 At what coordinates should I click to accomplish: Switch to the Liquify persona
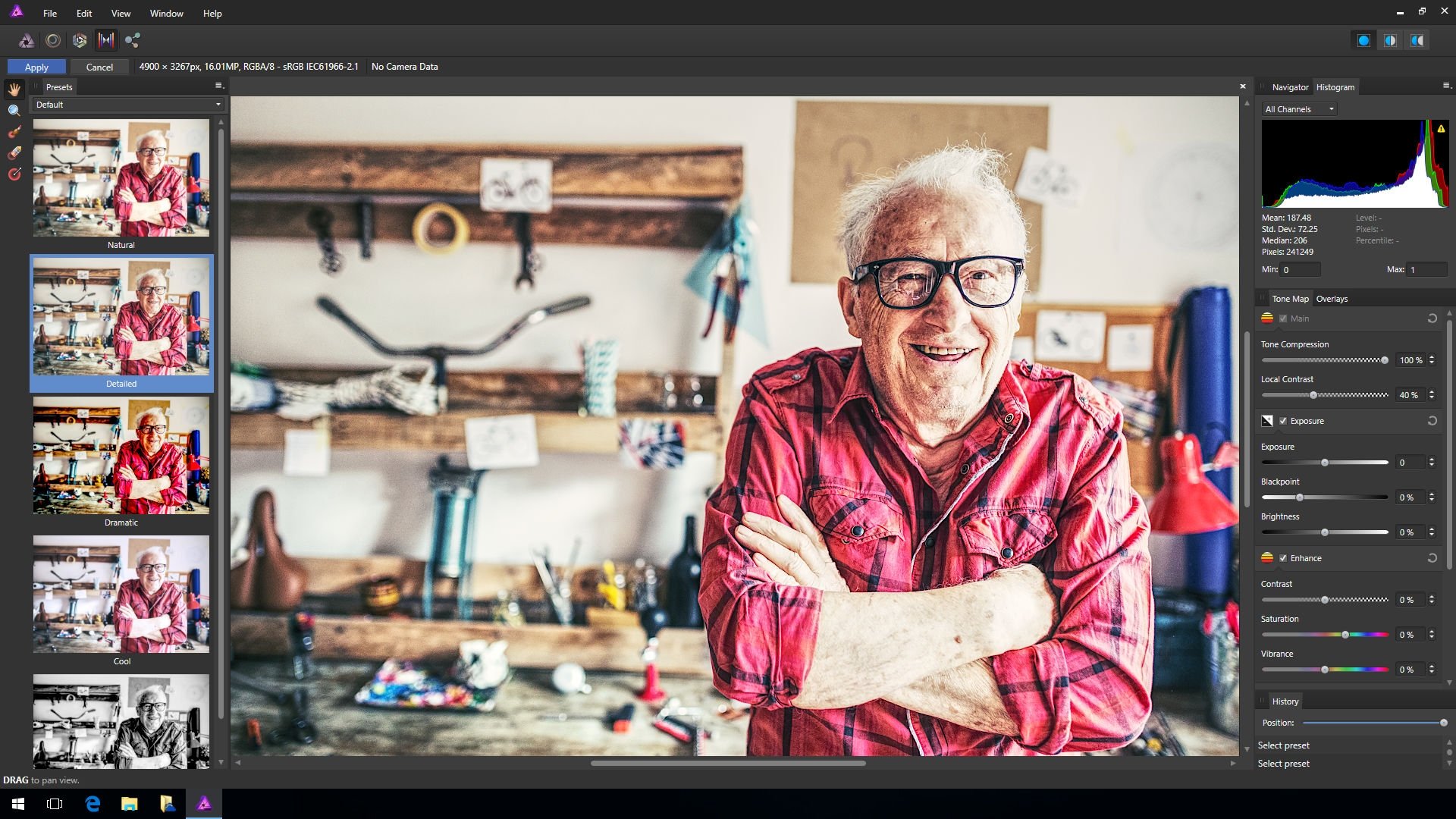(x=53, y=40)
